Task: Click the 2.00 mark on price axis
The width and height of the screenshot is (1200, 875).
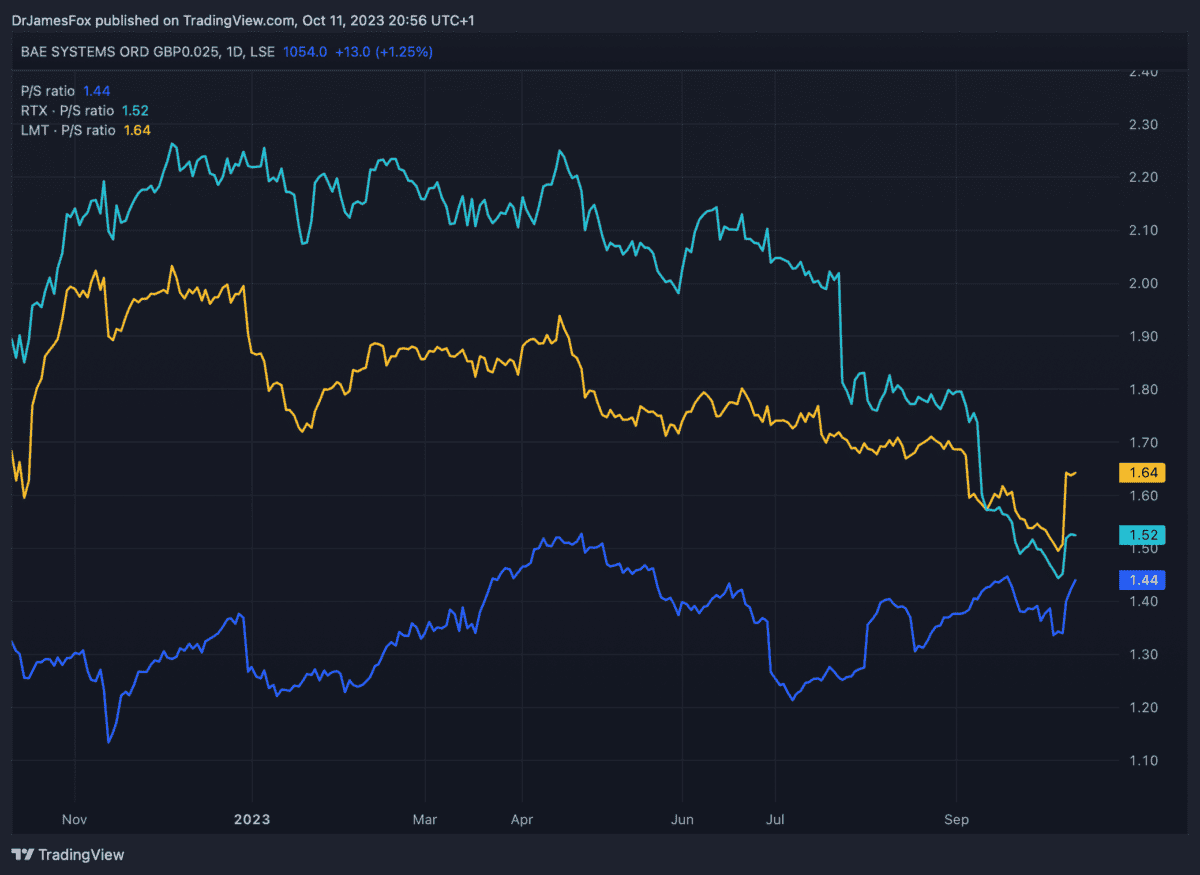Action: (x=1142, y=283)
